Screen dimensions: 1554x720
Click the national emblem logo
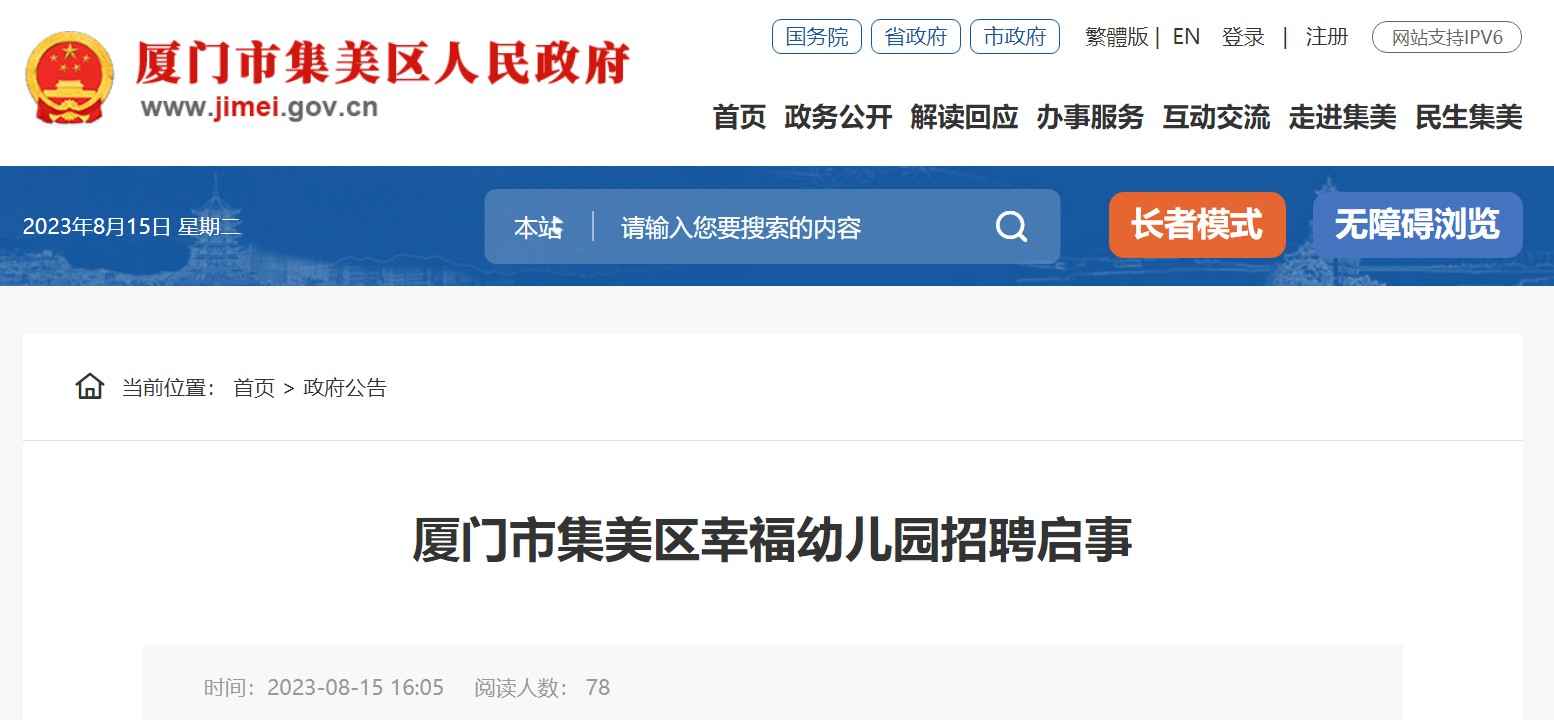click(x=69, y=78)
